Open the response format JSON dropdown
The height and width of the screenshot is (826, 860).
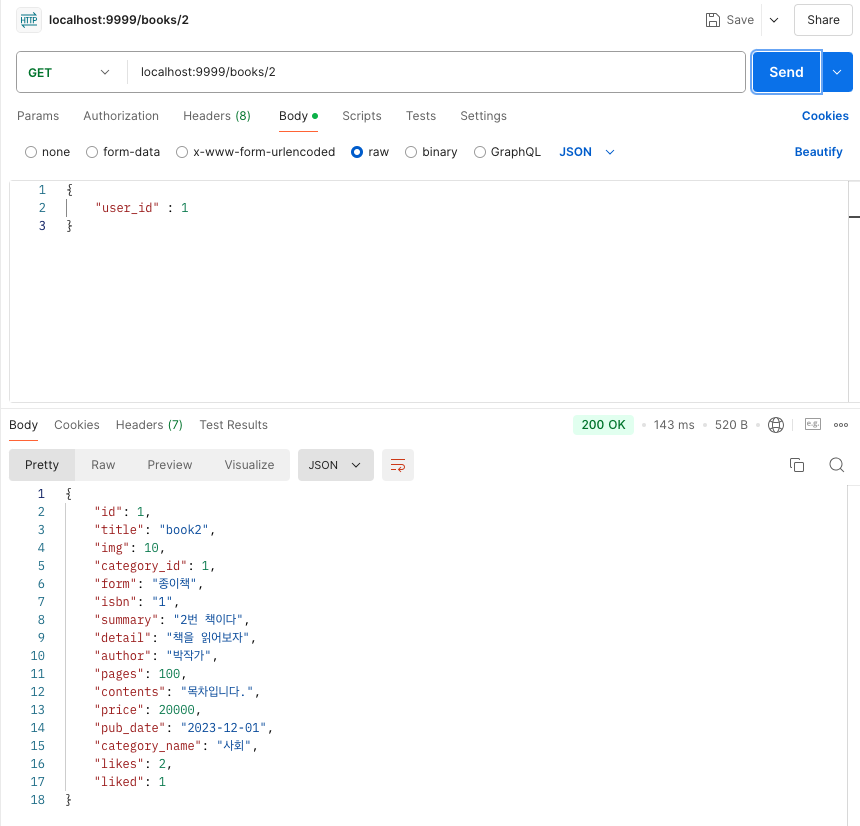click(336, 465)
